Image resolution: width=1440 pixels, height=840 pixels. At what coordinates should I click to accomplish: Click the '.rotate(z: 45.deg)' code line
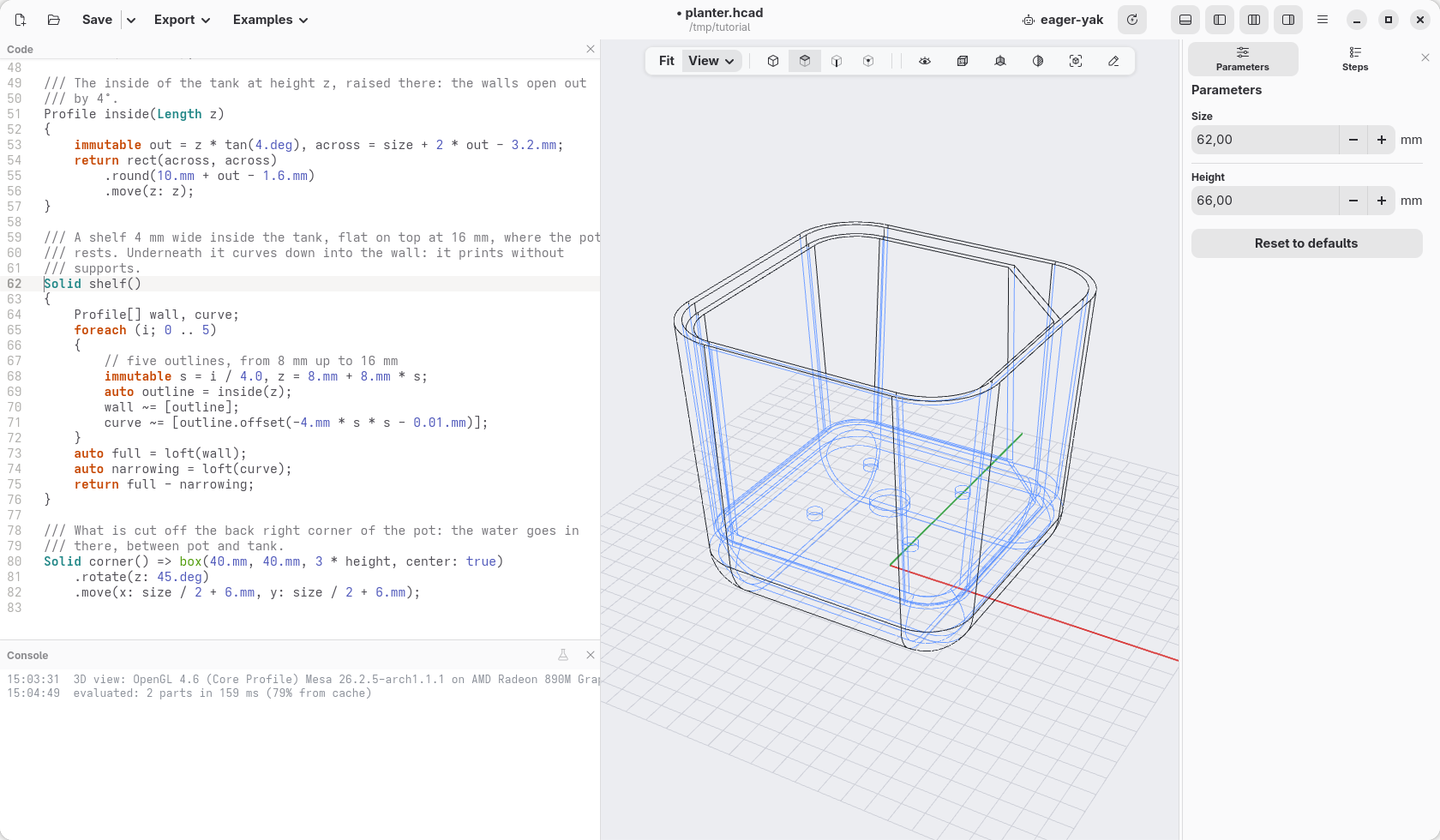pyautogui.click(x=141, y=577)
